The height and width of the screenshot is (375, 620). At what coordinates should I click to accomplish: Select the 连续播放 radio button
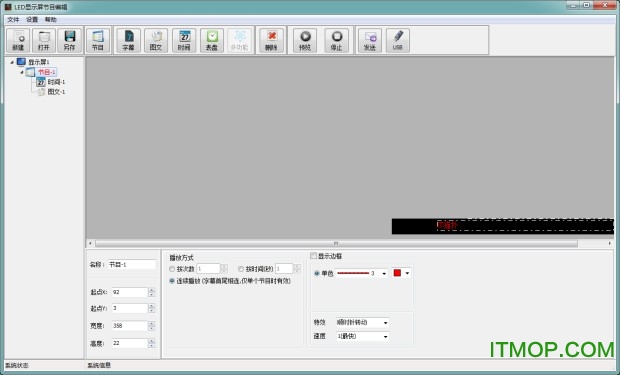[172, 281]
